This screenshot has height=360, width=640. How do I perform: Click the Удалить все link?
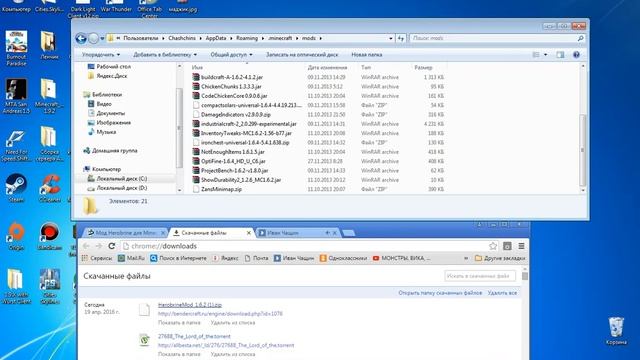[502, 293]
